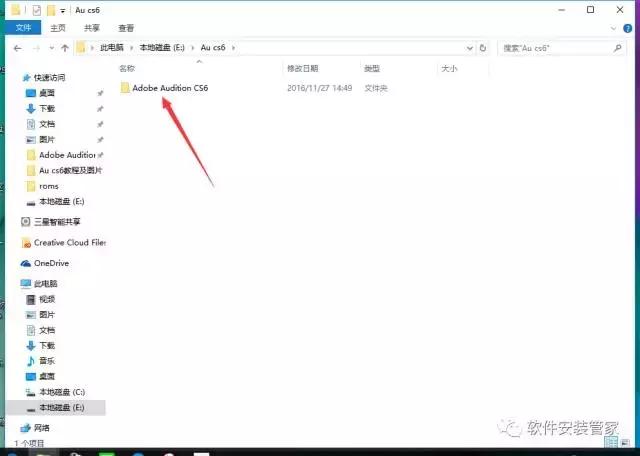Image resolution: width=640 pixels, height=456 pixels.
Task: Refresh the current folder
Action: [482, 48]
